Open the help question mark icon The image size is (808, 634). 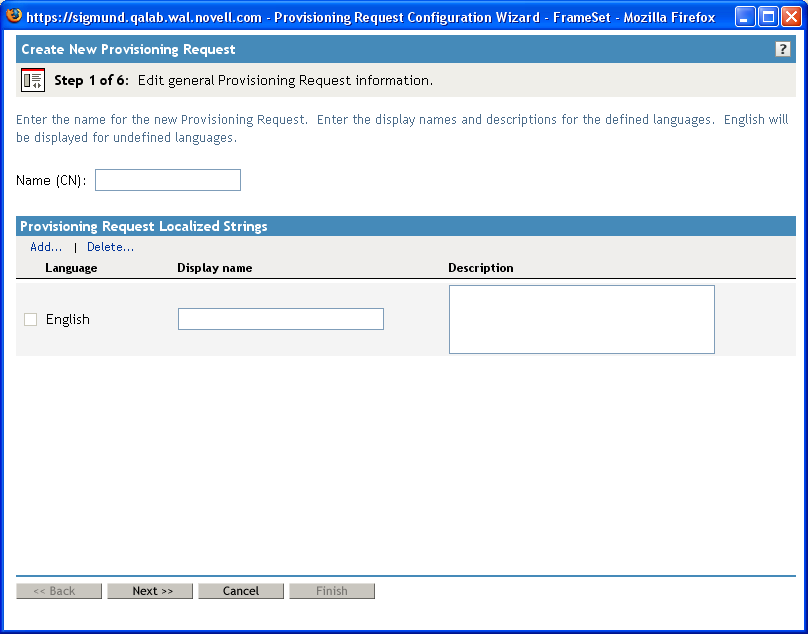(x=782, y=49)
